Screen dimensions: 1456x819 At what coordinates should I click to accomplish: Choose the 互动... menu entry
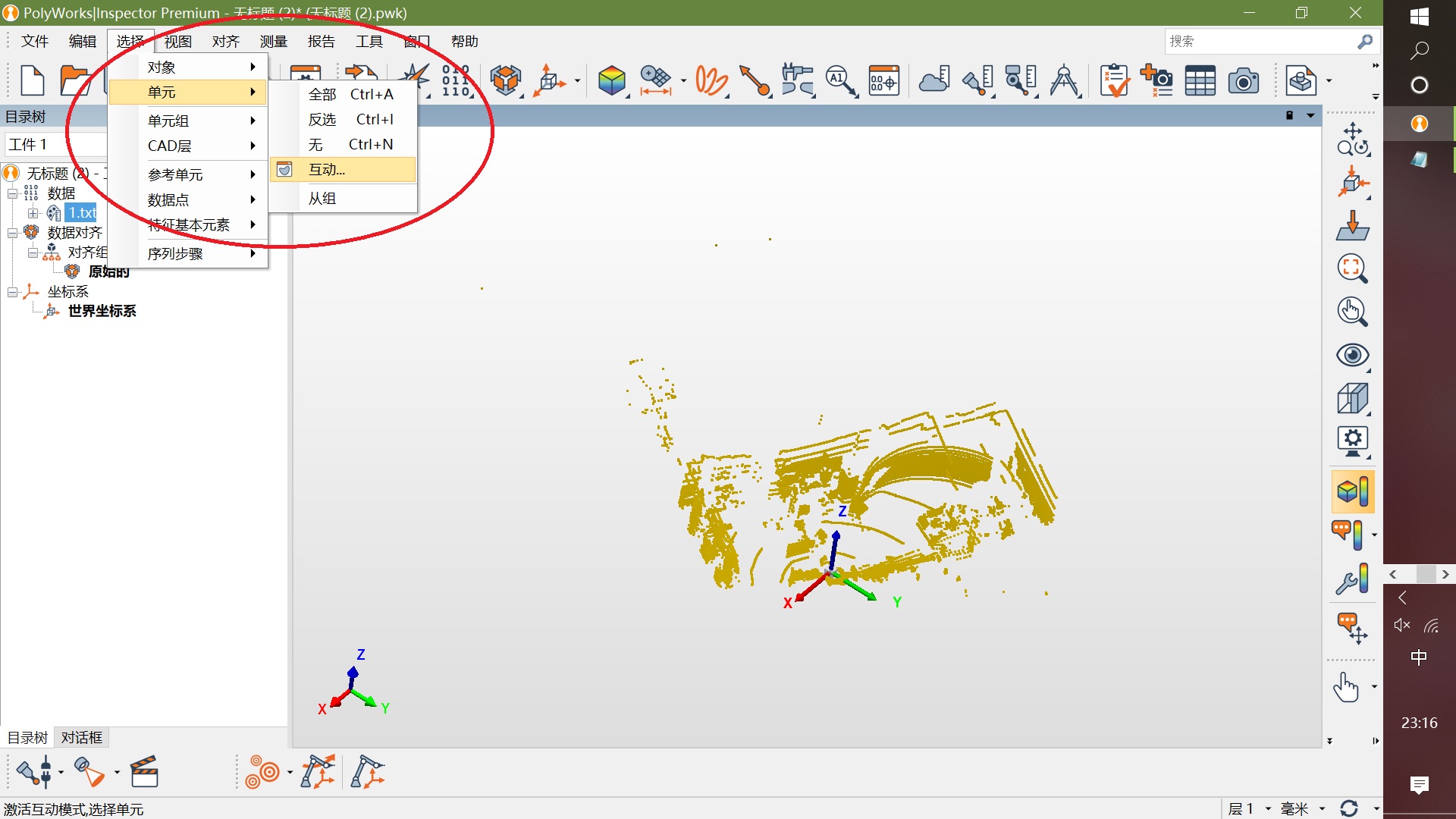tap(327, 170)
